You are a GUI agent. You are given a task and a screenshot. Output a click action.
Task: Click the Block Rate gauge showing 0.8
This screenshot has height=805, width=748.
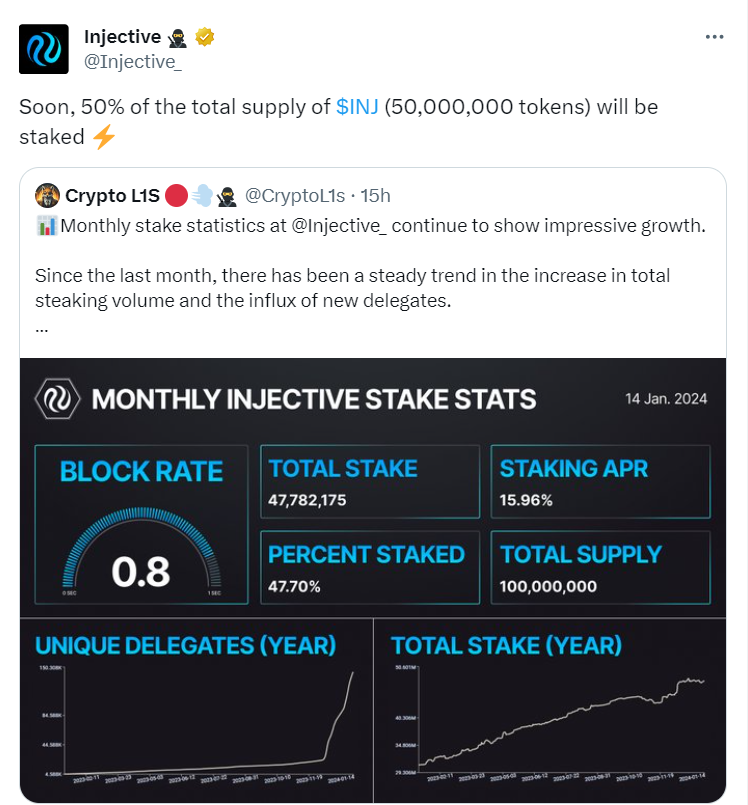[x=140, y=527]
